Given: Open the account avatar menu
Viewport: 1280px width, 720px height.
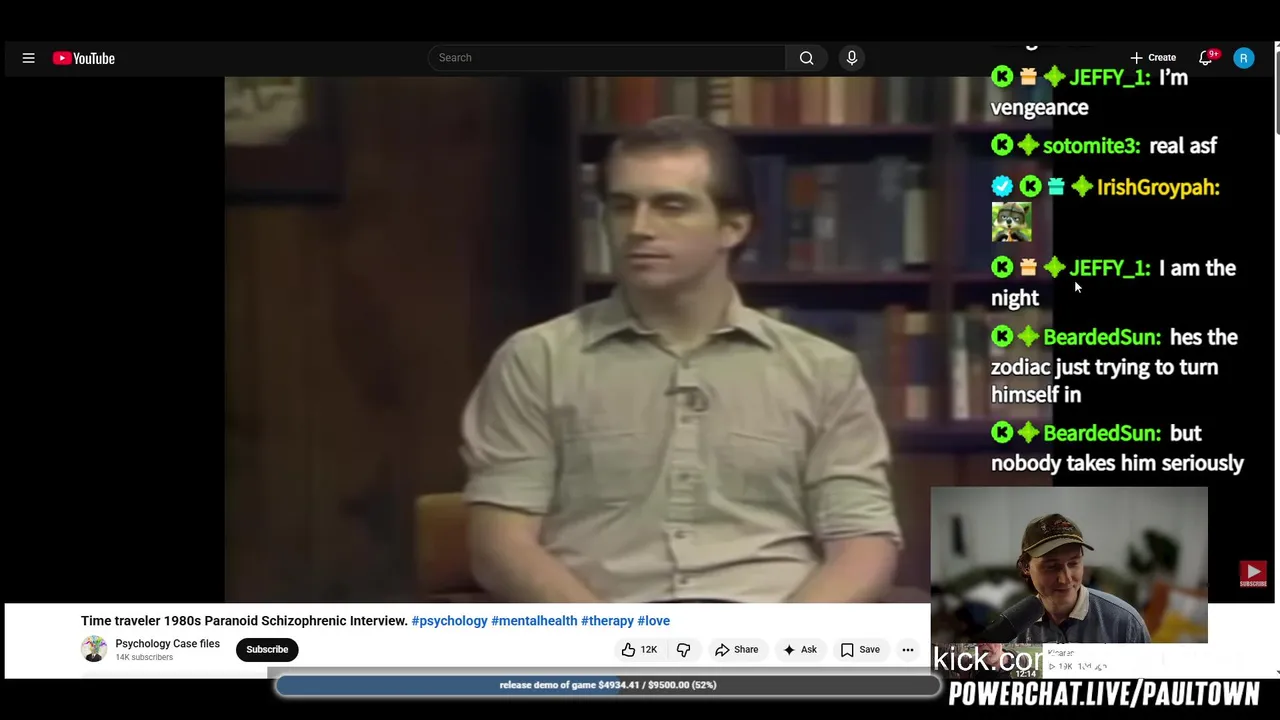Looking at the screenshot, I should [1244, 58].
